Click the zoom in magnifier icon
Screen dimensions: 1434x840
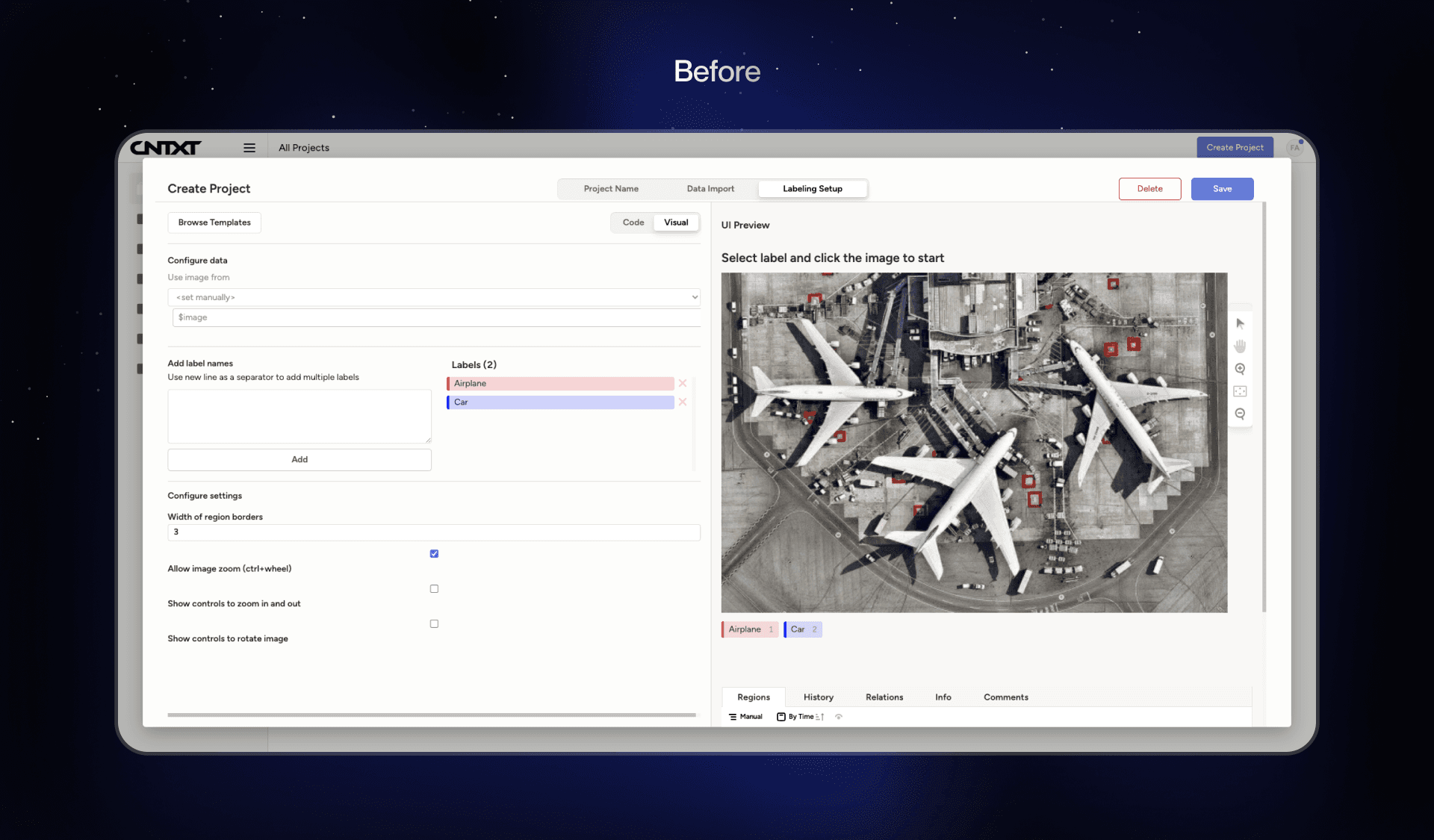[x=1240, y=369]
